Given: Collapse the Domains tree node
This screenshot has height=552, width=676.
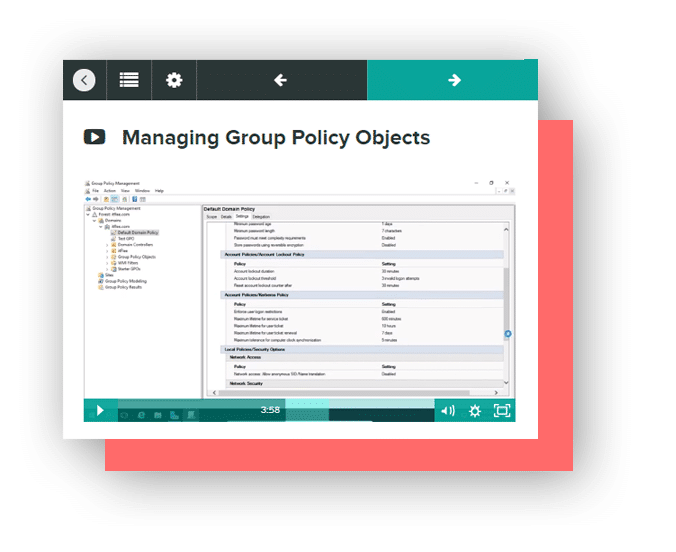Looking at the screenshot, I should click(x=96, y=221).
